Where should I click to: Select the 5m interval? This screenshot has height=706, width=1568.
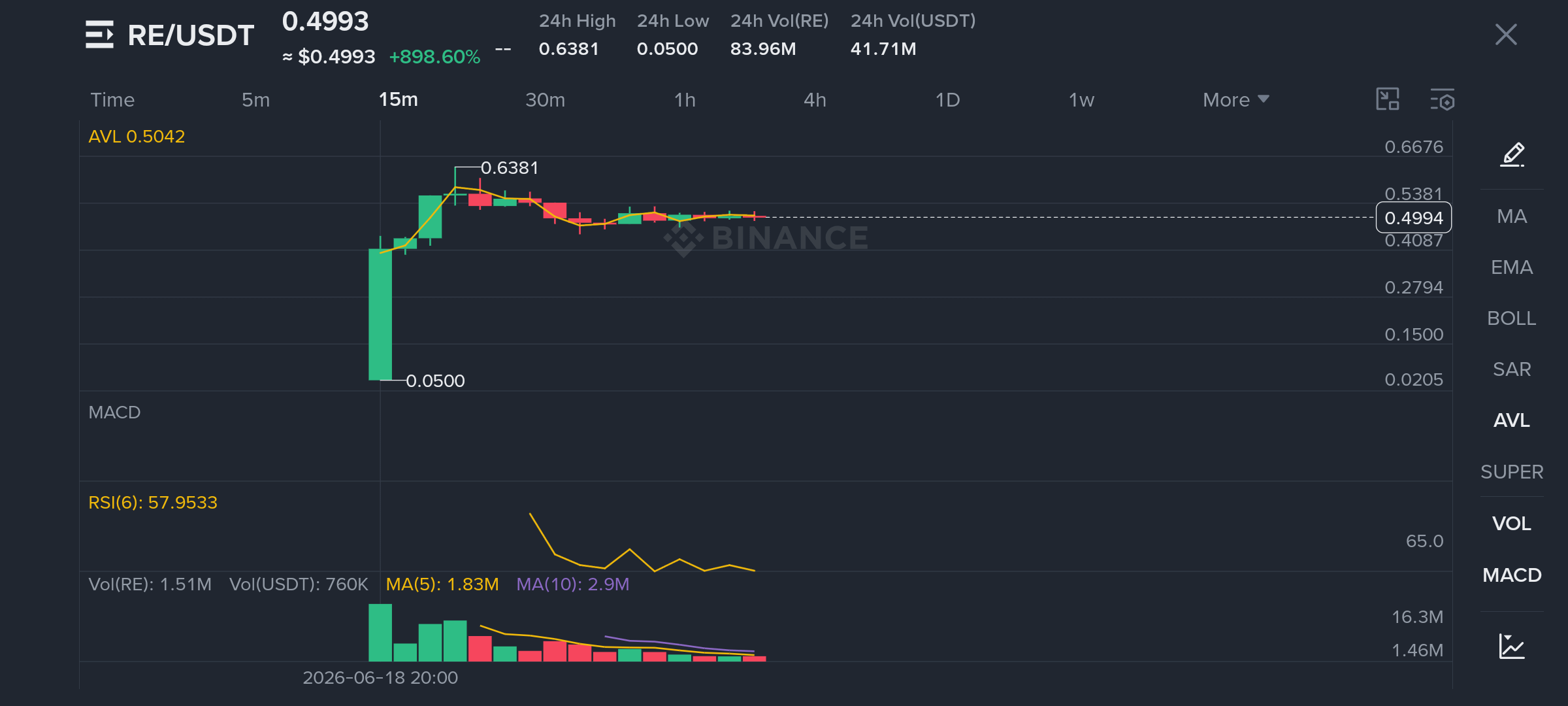pos(255,99)
